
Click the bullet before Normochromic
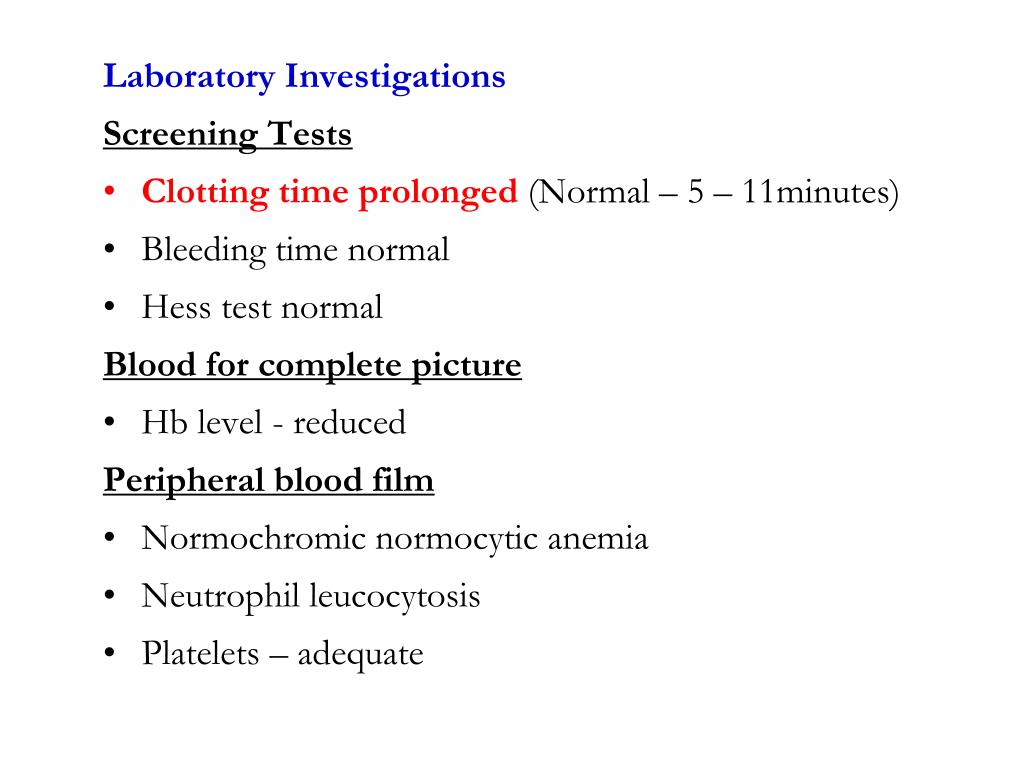(x=109, y=537)
